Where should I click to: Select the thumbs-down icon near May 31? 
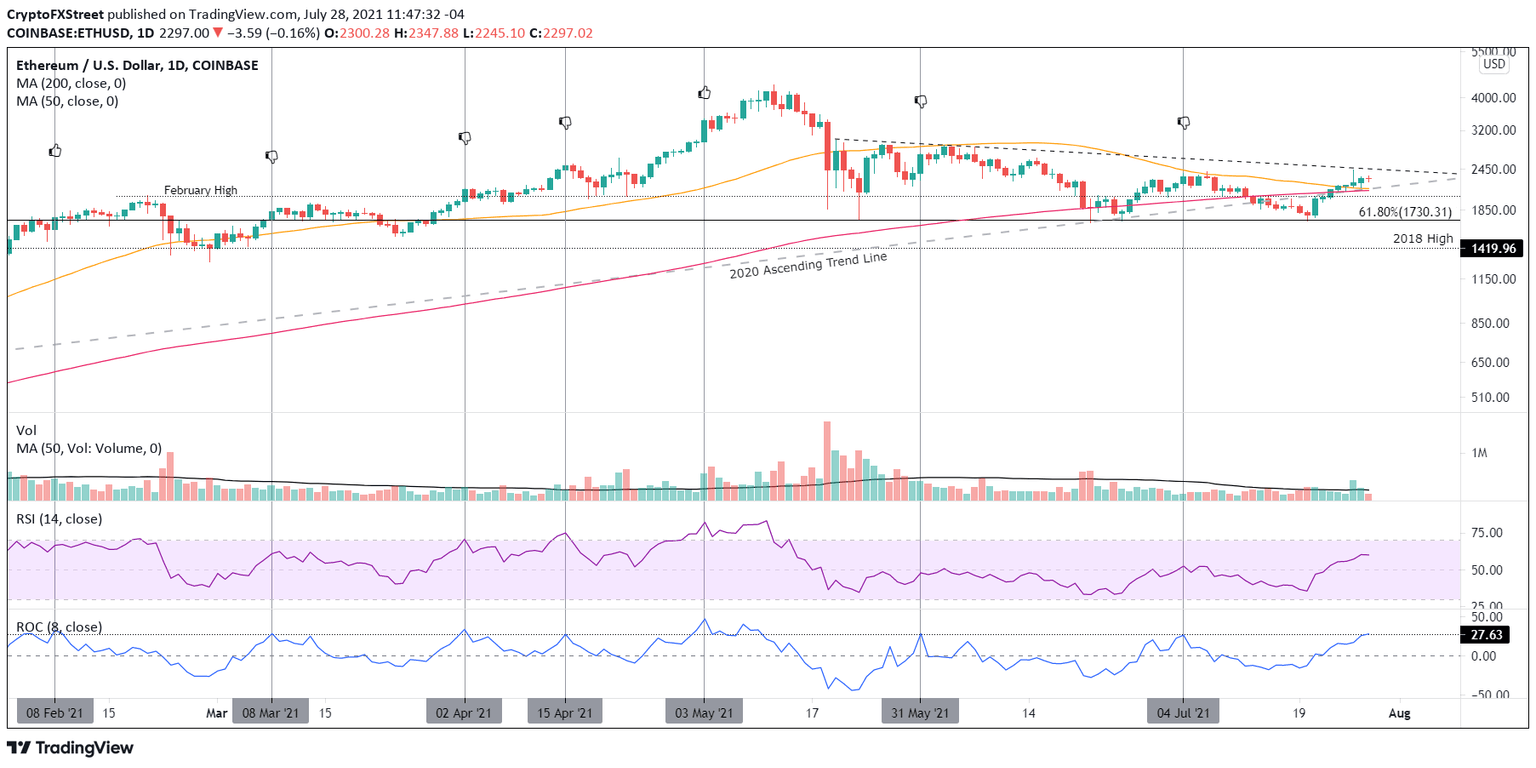(x=920, y=100)
